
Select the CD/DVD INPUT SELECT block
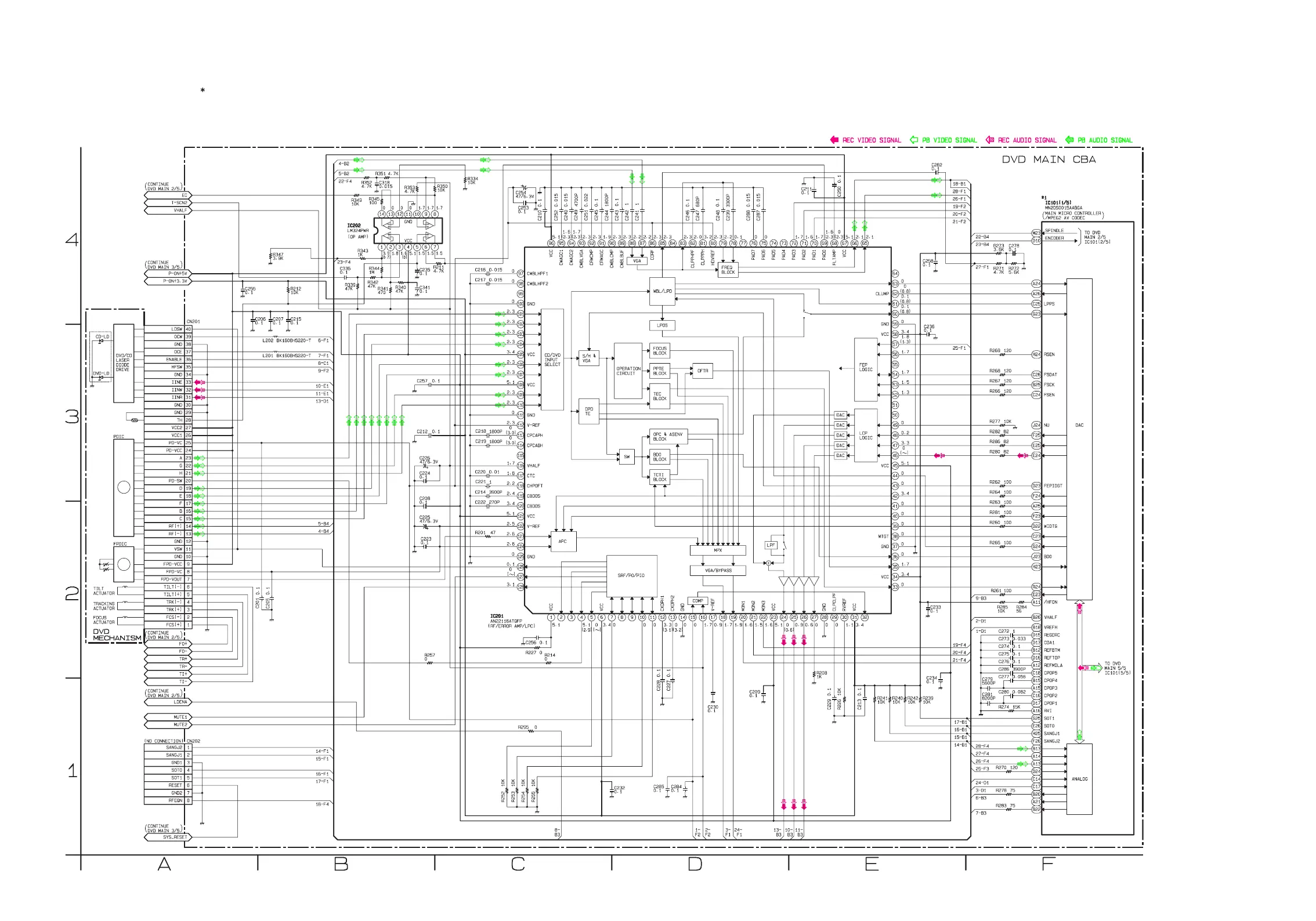[x=552, y=360]
